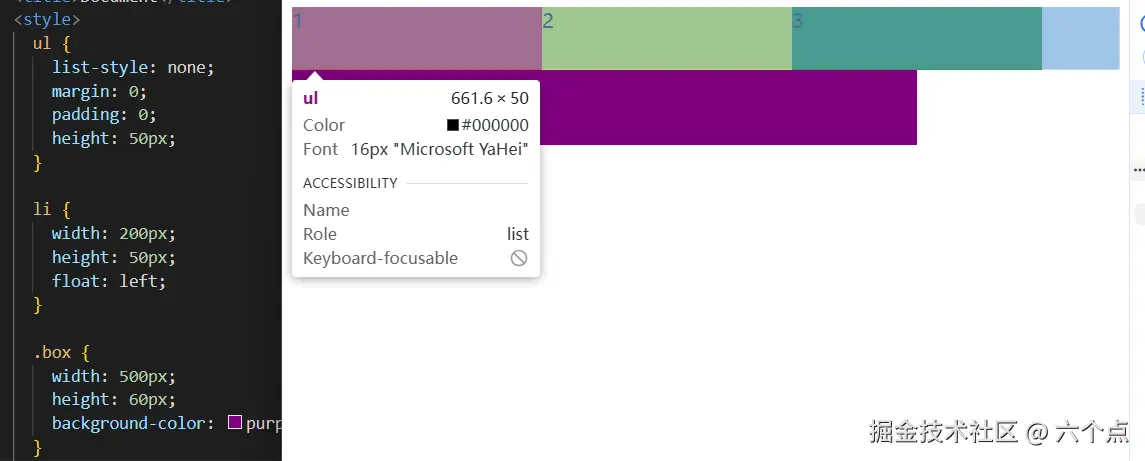Click the teal list item 3
The width and height of the screenshot is (1145, 461).
click(916, 38)
